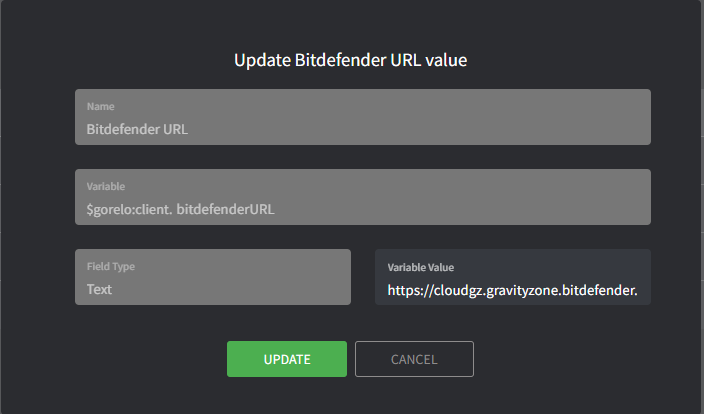Click the "Variable Value" label
This screenshot has width=704, height=414.
point(420,267)
